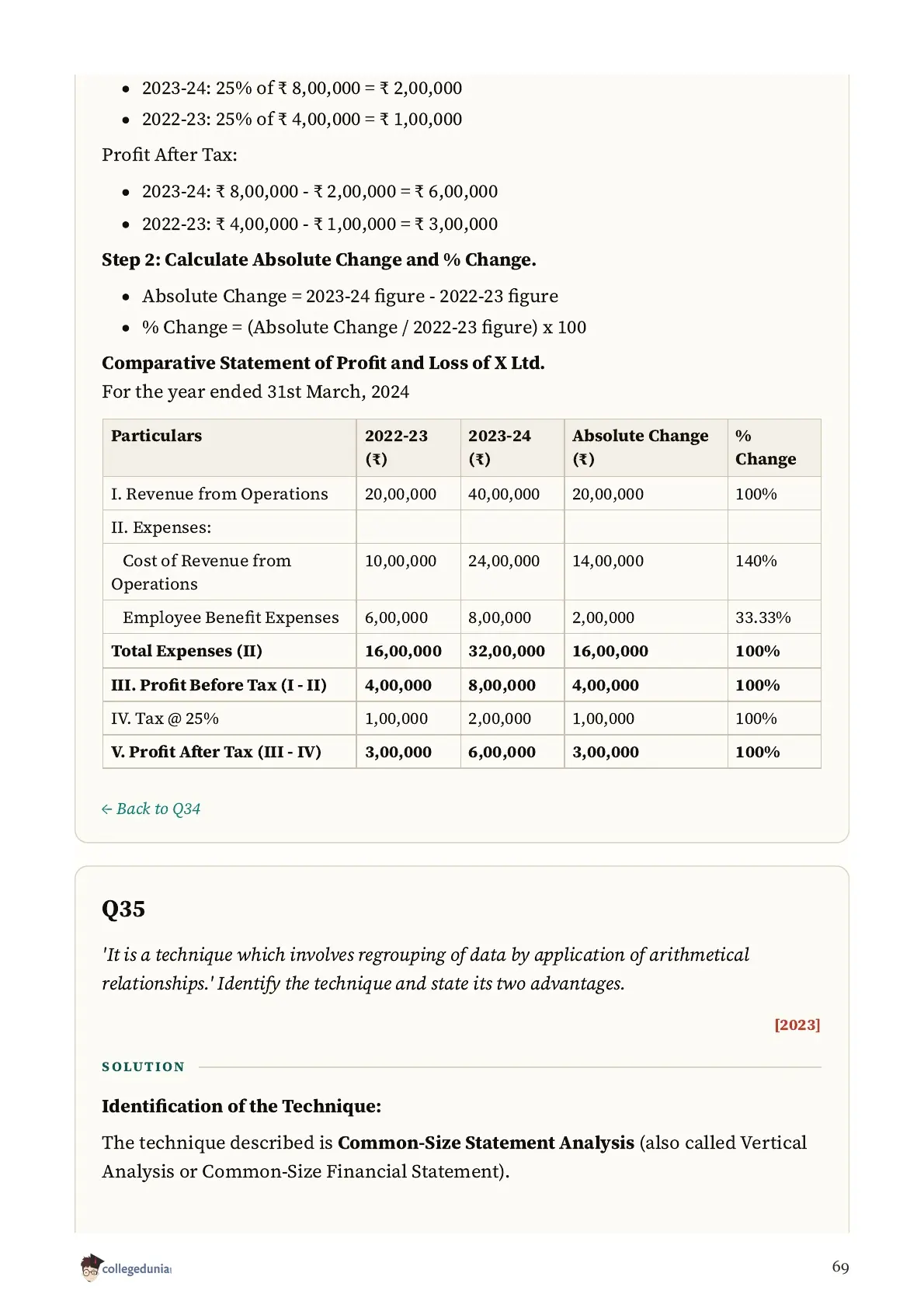
Task: Click the Step 2 heading text
Action: pyautogui.click(x=319, y=259)
